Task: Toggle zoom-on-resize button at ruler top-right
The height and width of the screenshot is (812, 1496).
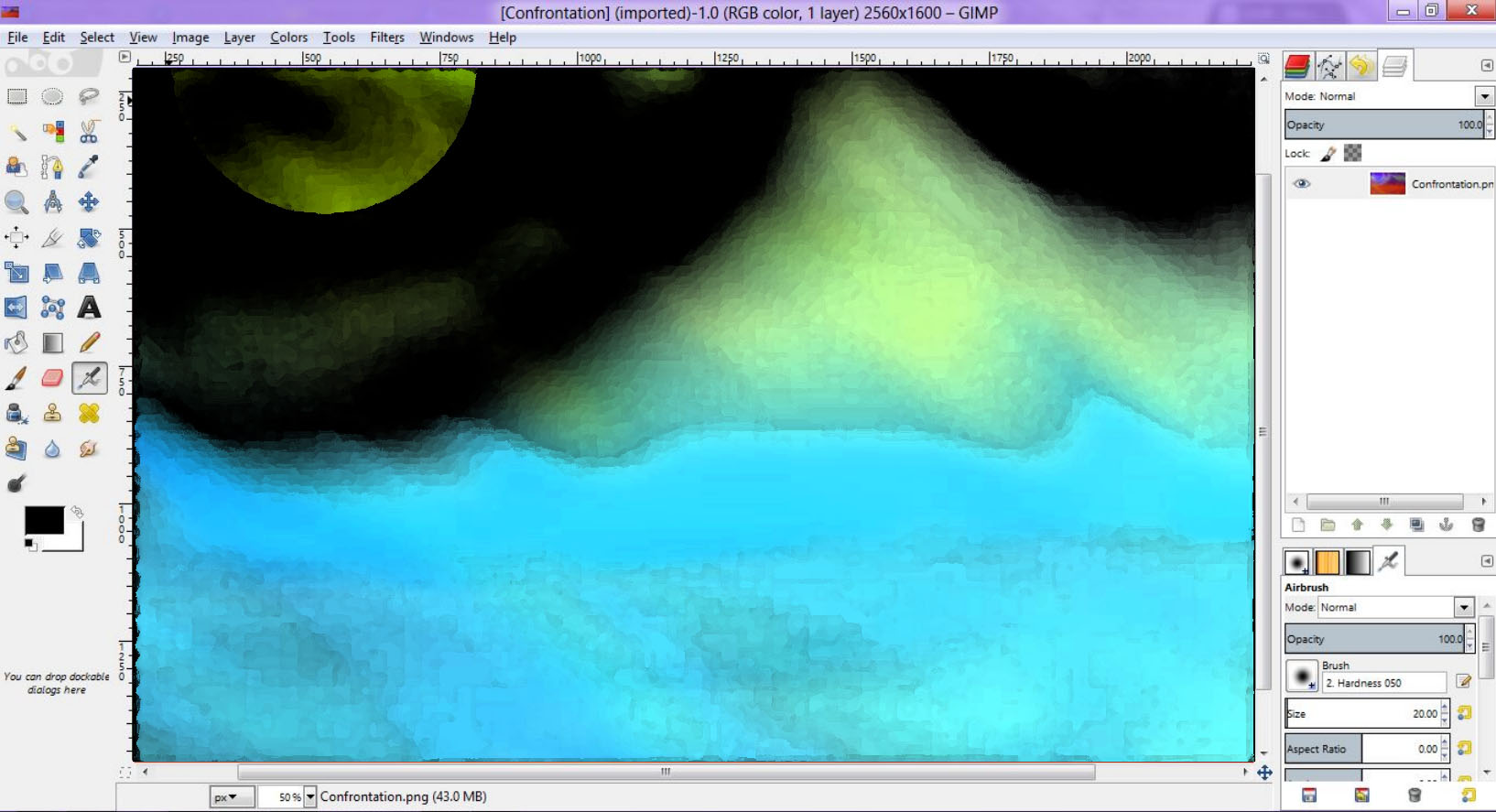Action: (x=1263, y=59)
